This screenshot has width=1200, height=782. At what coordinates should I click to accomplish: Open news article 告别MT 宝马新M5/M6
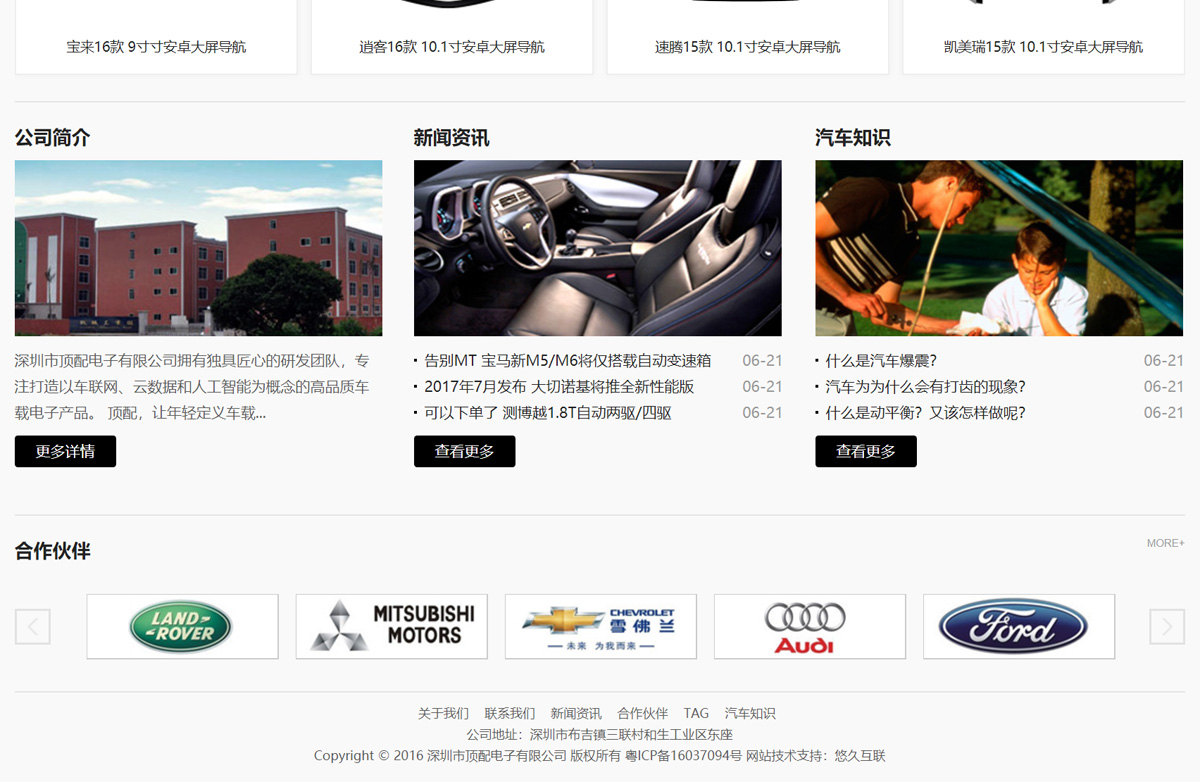point(567,361)
